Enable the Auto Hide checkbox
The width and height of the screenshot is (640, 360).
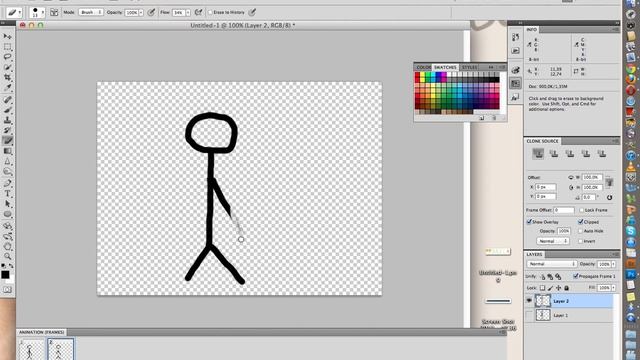[580, 231]
